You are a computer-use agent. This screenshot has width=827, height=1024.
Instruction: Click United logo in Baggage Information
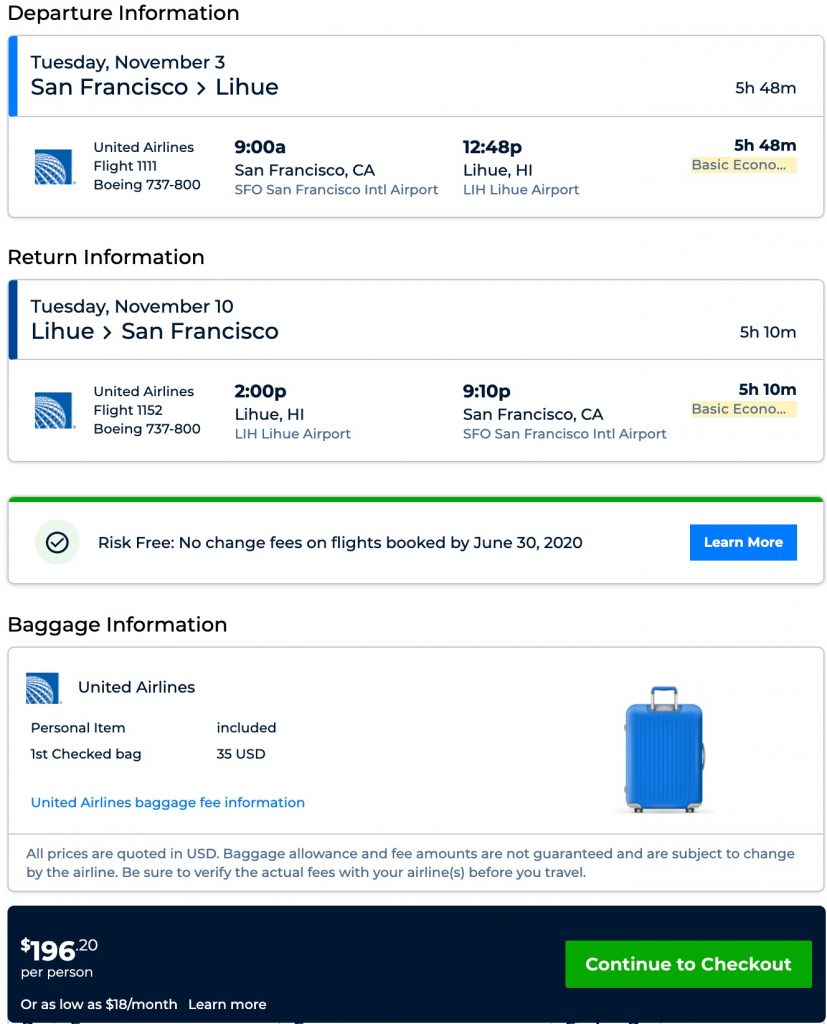point(43,688)
